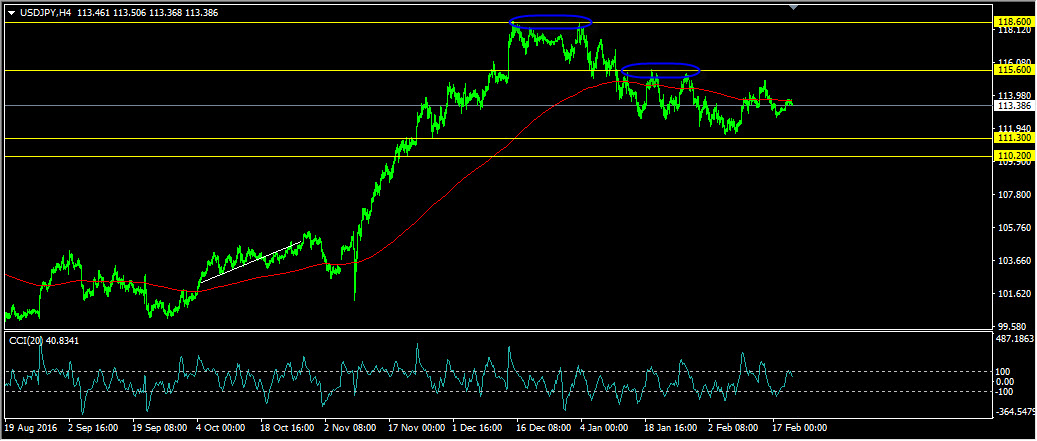Select the 115.600 yellow price tag
1037x441 pixels.
(x=1015, y=69)
